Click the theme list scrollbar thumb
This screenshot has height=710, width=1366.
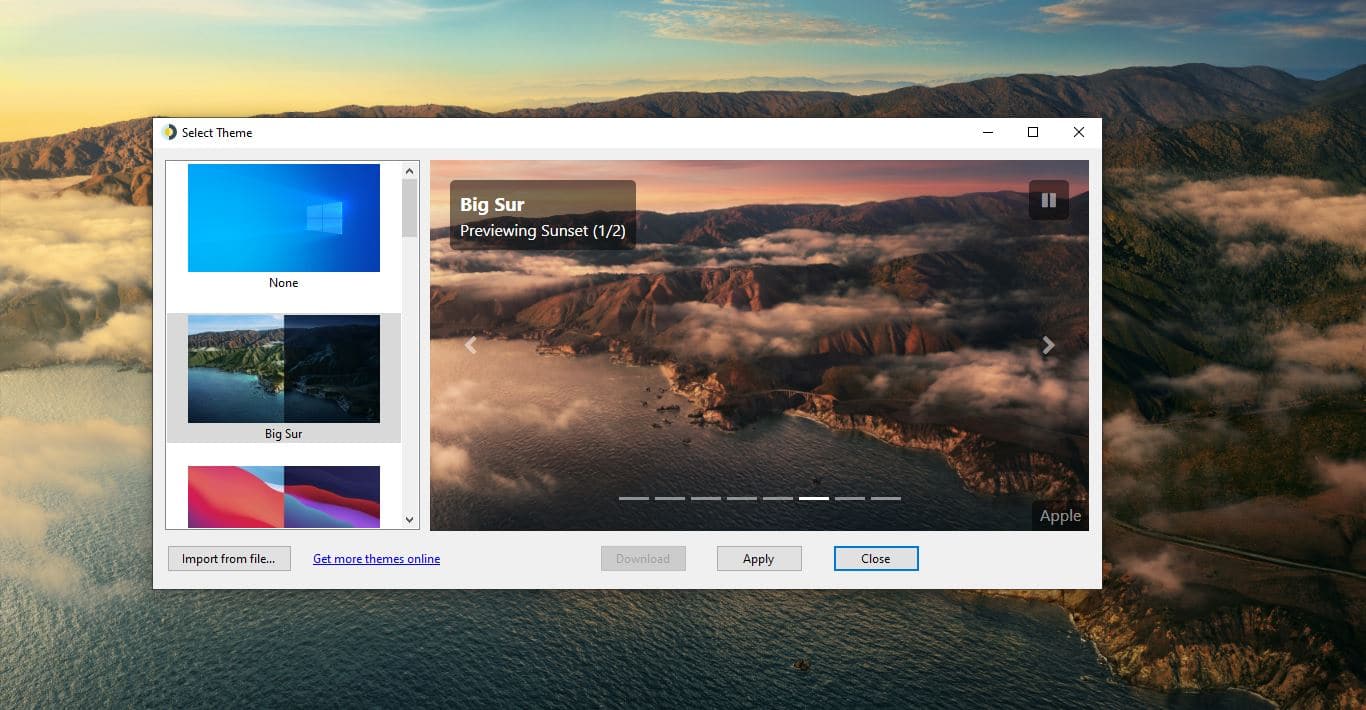[x=410, y=208]
